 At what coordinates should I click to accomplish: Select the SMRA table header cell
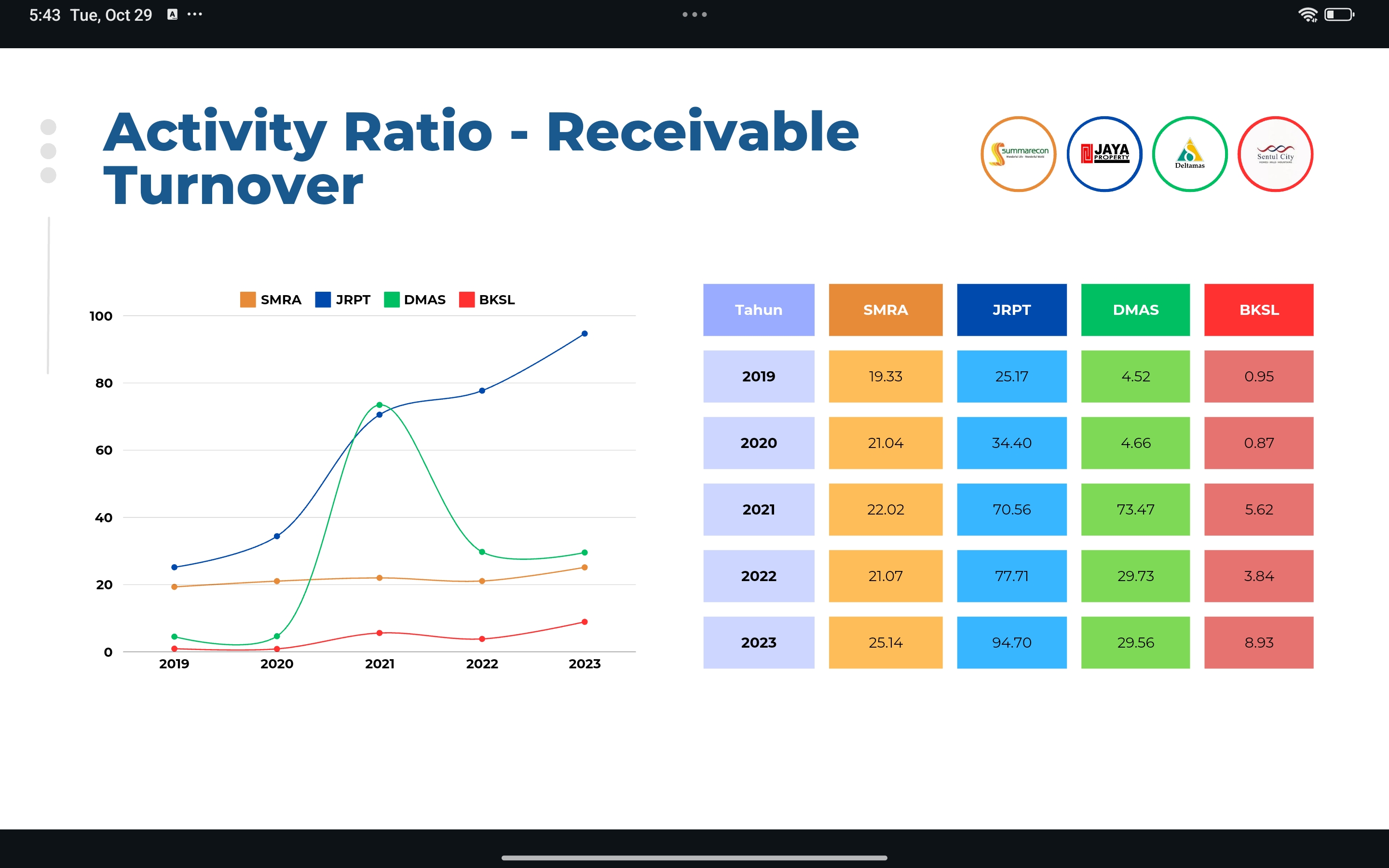tap(885, 310)
